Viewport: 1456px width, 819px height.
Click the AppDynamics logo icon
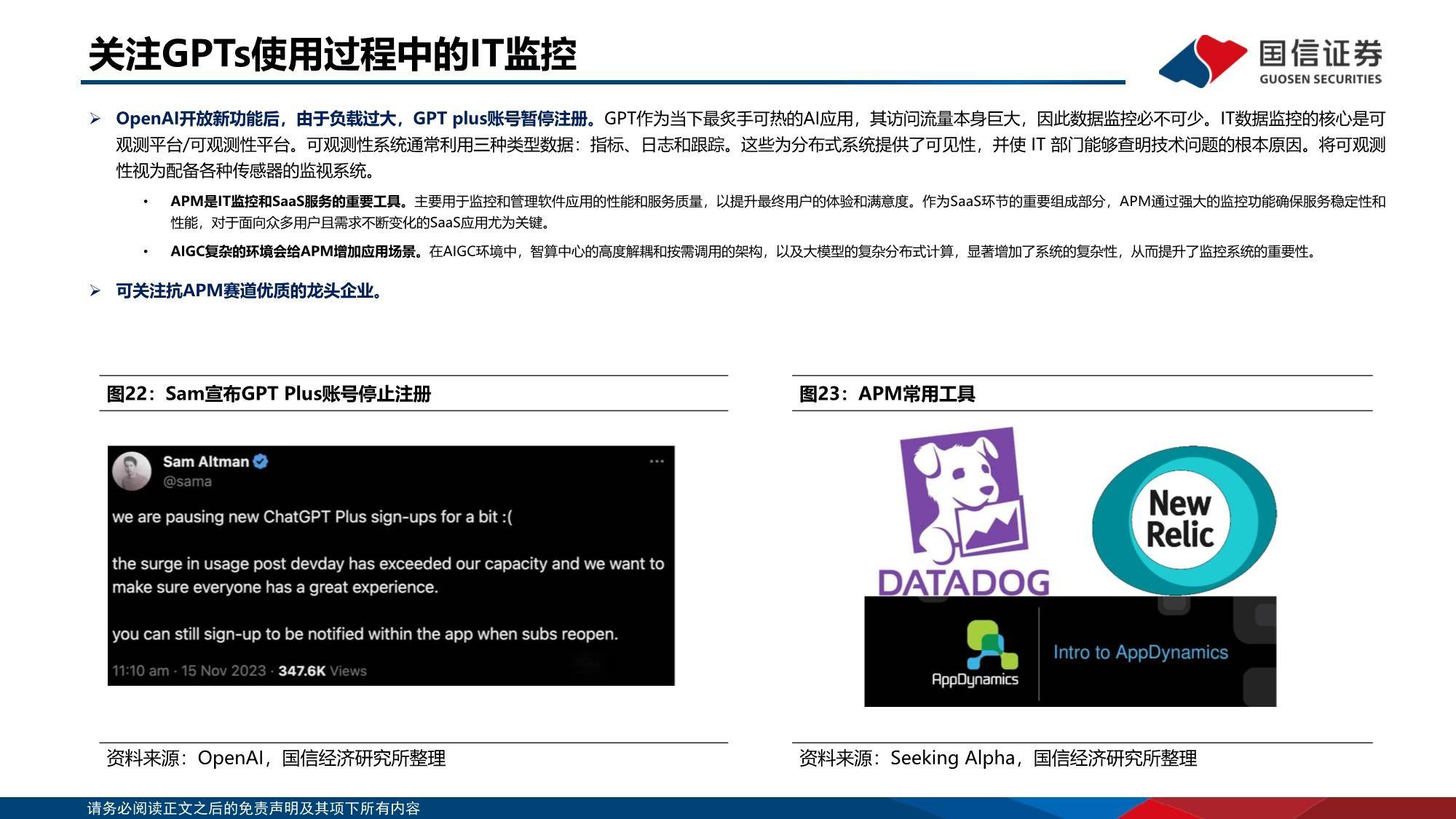pyautogui.click(x=992, y=644)
